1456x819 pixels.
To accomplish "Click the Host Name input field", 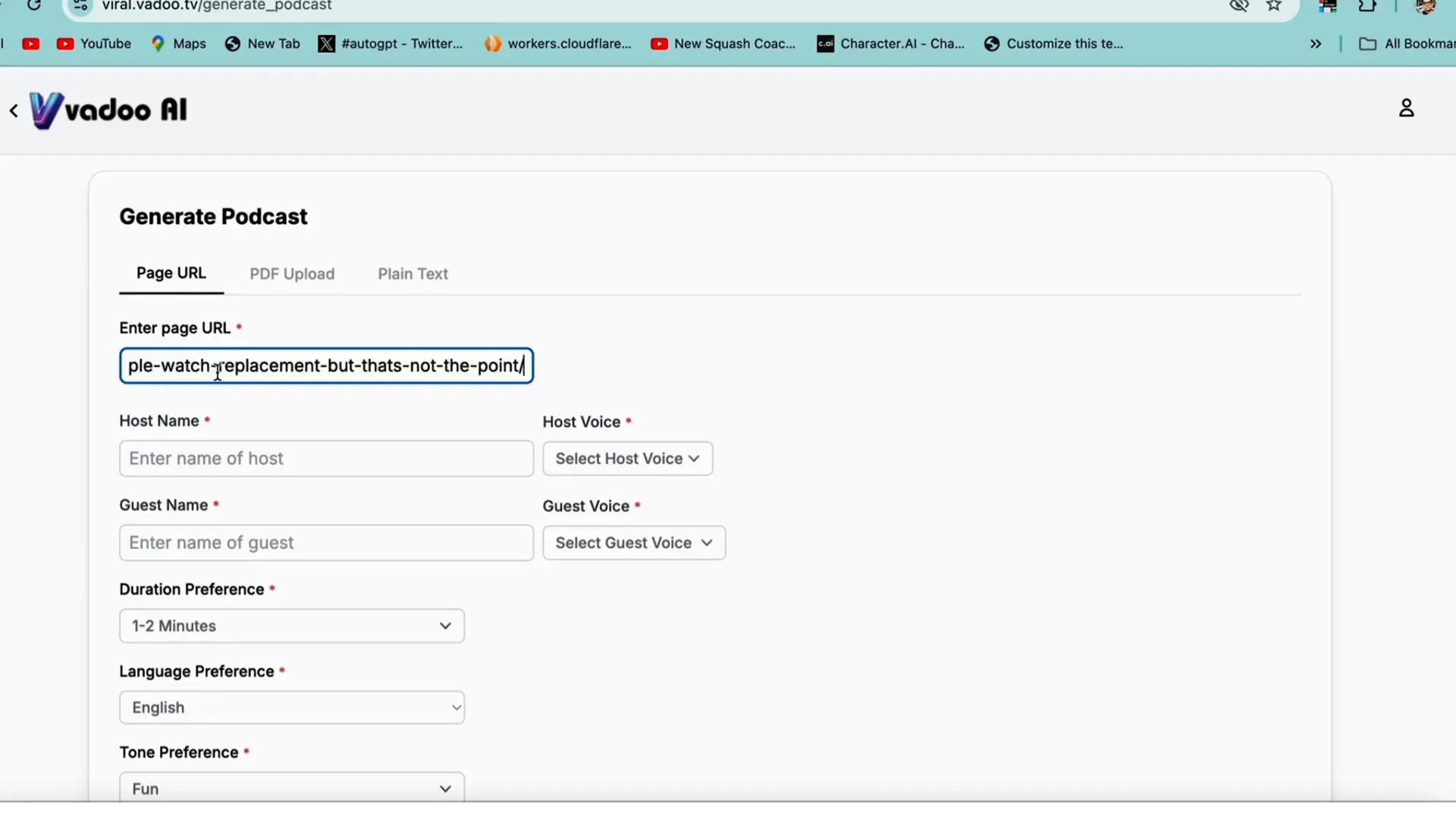I will point(326,458).
